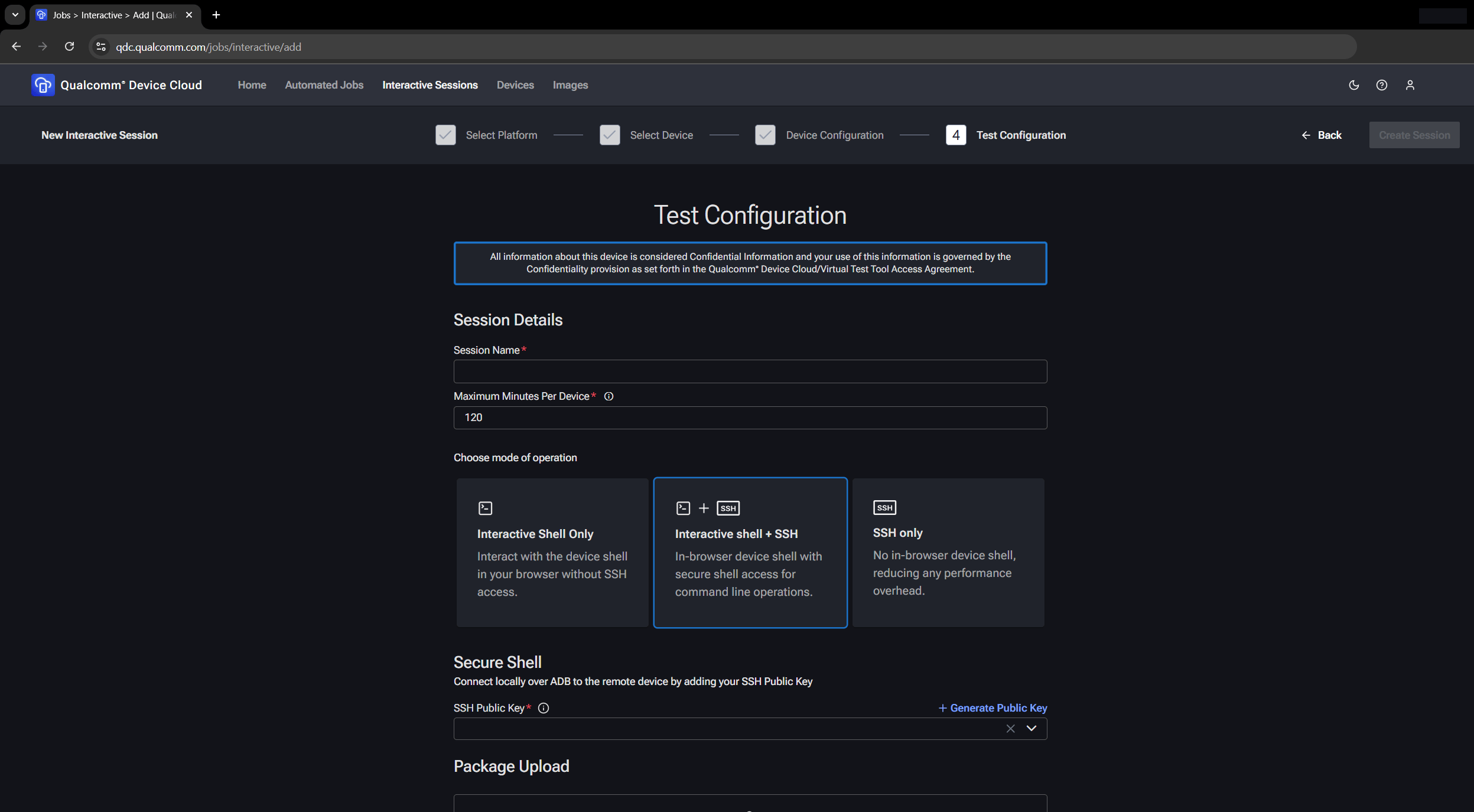Reload the page with refresh icon
Screen dimensions: 1474x812
[x=69, y=47]
